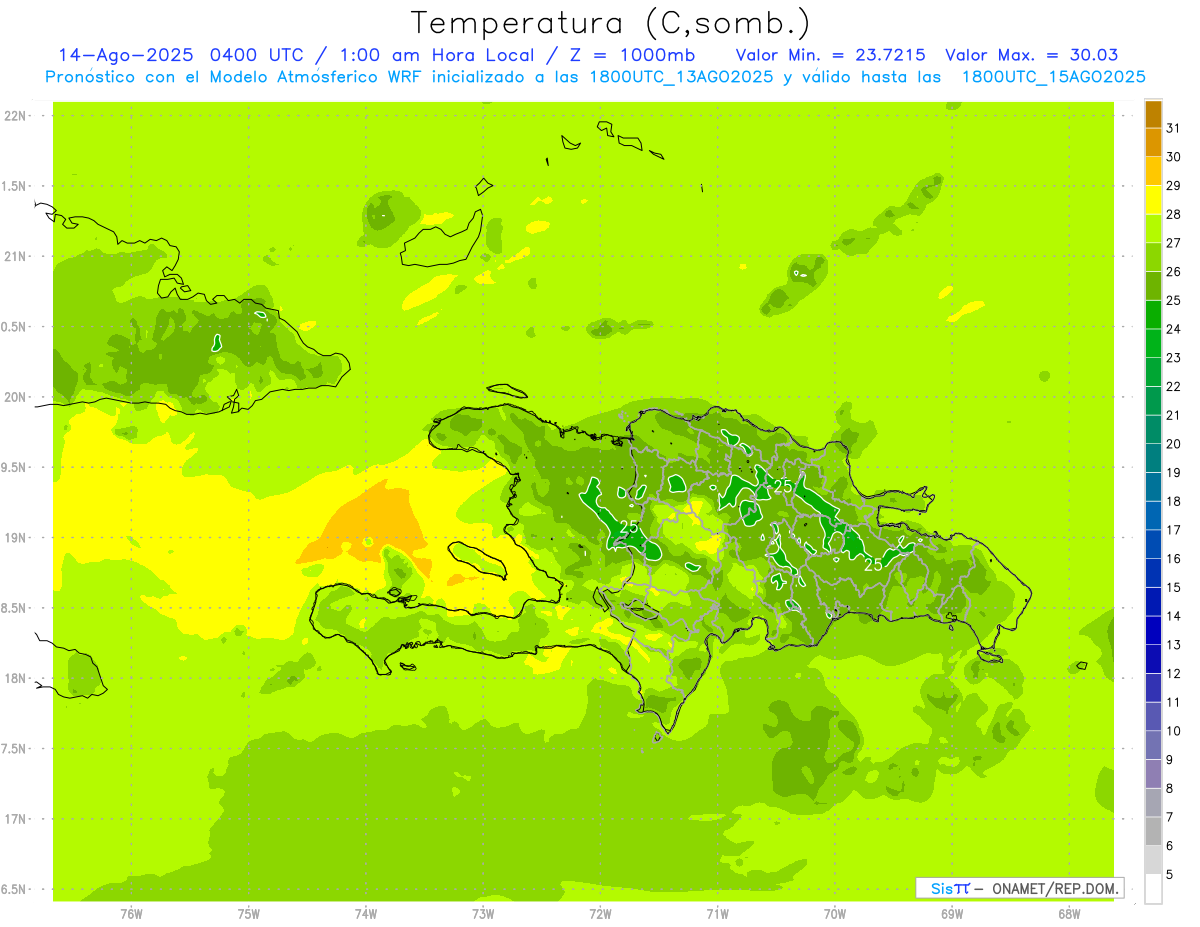1200x927 pixels.
Task: Select the legend swatch between 12 and 13
Action: pyautogui.click(x=1153, y=659)
